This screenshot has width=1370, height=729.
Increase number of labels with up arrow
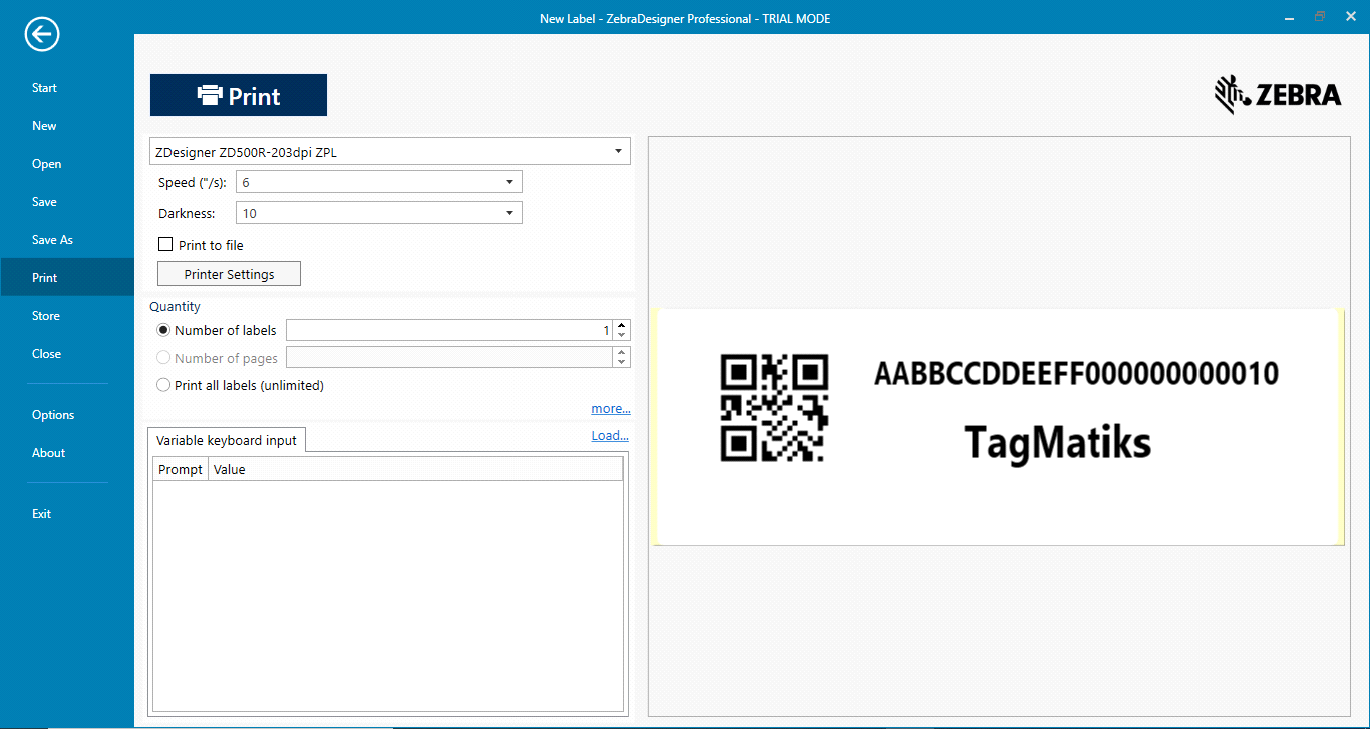pos(622,325)
